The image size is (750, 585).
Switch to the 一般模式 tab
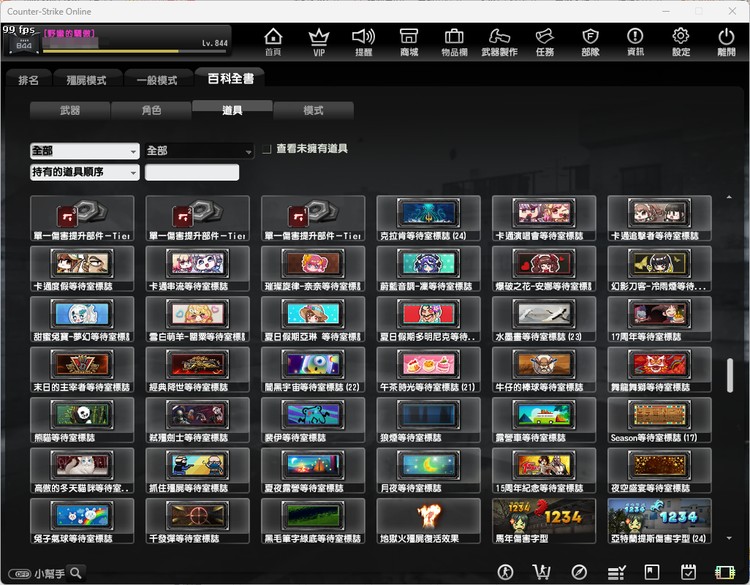157,80
